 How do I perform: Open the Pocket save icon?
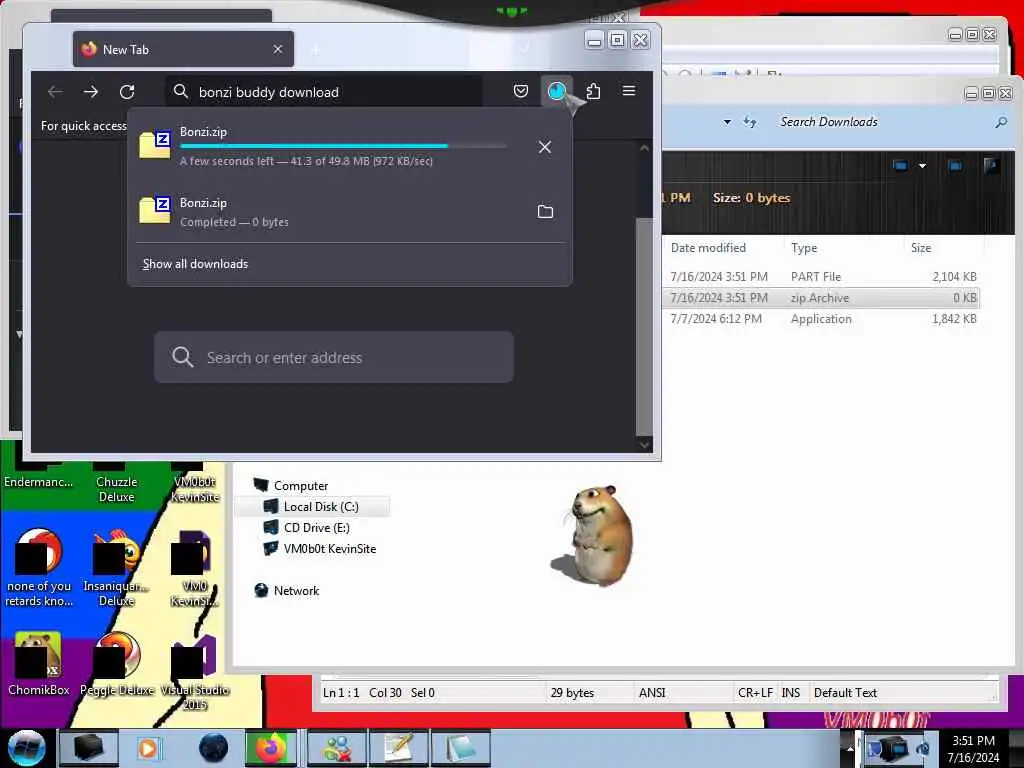click(520, 91)
